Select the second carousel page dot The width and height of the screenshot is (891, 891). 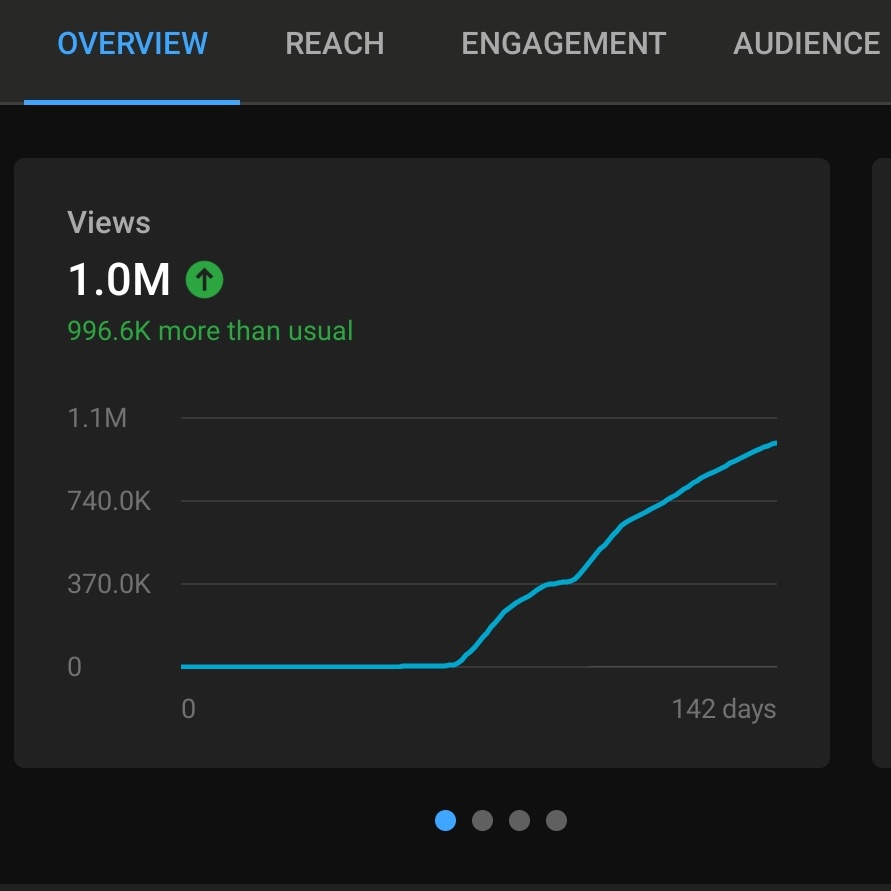click(482, 821)
